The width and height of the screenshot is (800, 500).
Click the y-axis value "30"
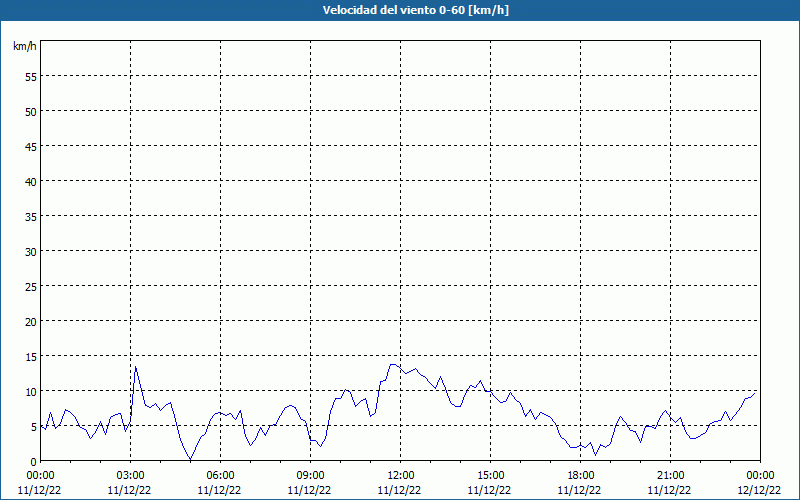(31, 252)
